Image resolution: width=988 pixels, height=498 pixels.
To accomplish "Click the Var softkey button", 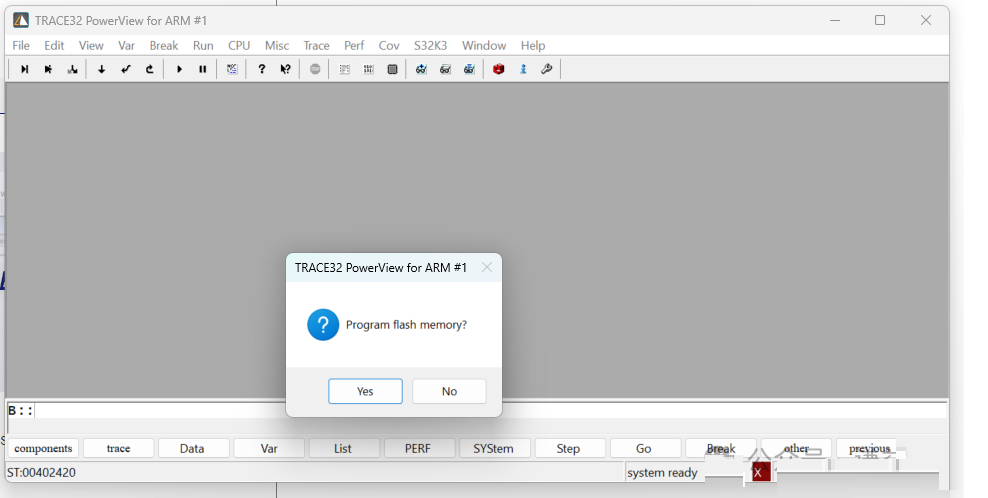I will pyautogui.click(x=269, y=448).
